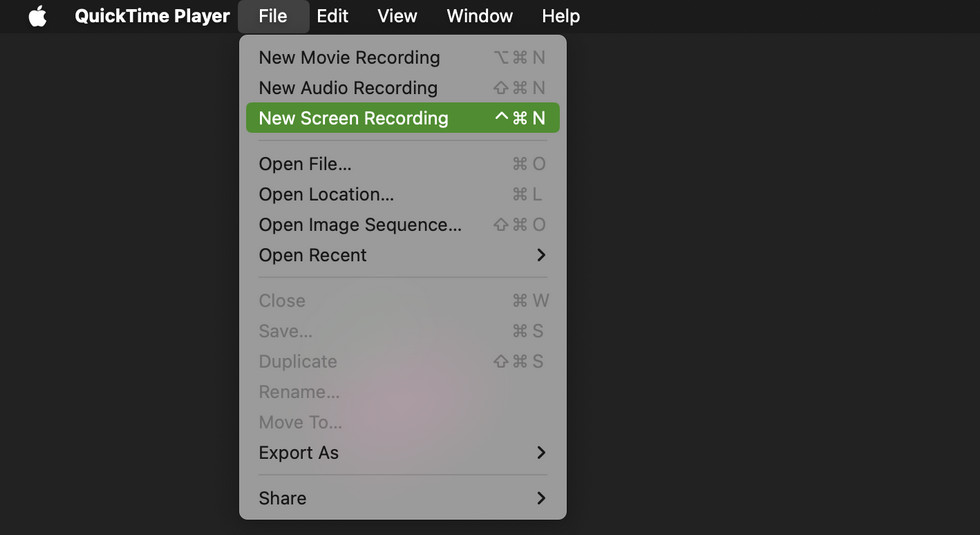980x535 pixels.
Task: Open the Edit menu
Action: [x=332, y=16]
